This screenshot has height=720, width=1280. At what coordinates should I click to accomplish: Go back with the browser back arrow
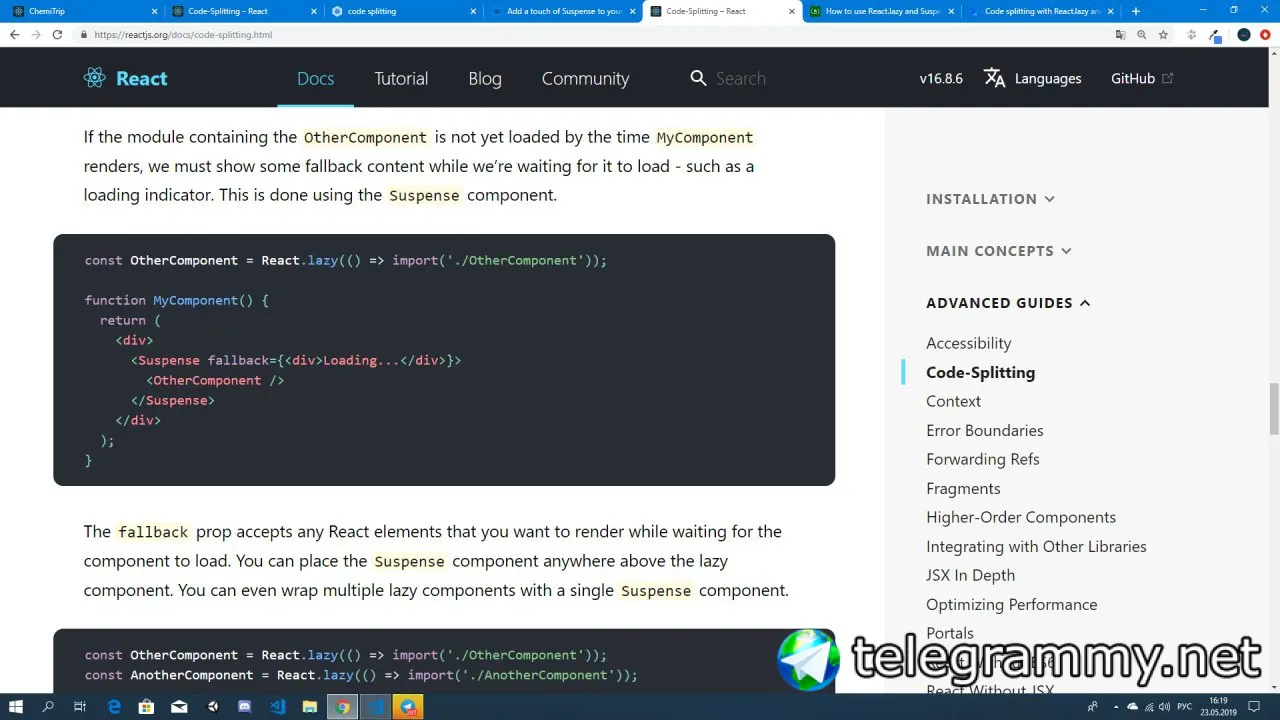tap(14, 34)
